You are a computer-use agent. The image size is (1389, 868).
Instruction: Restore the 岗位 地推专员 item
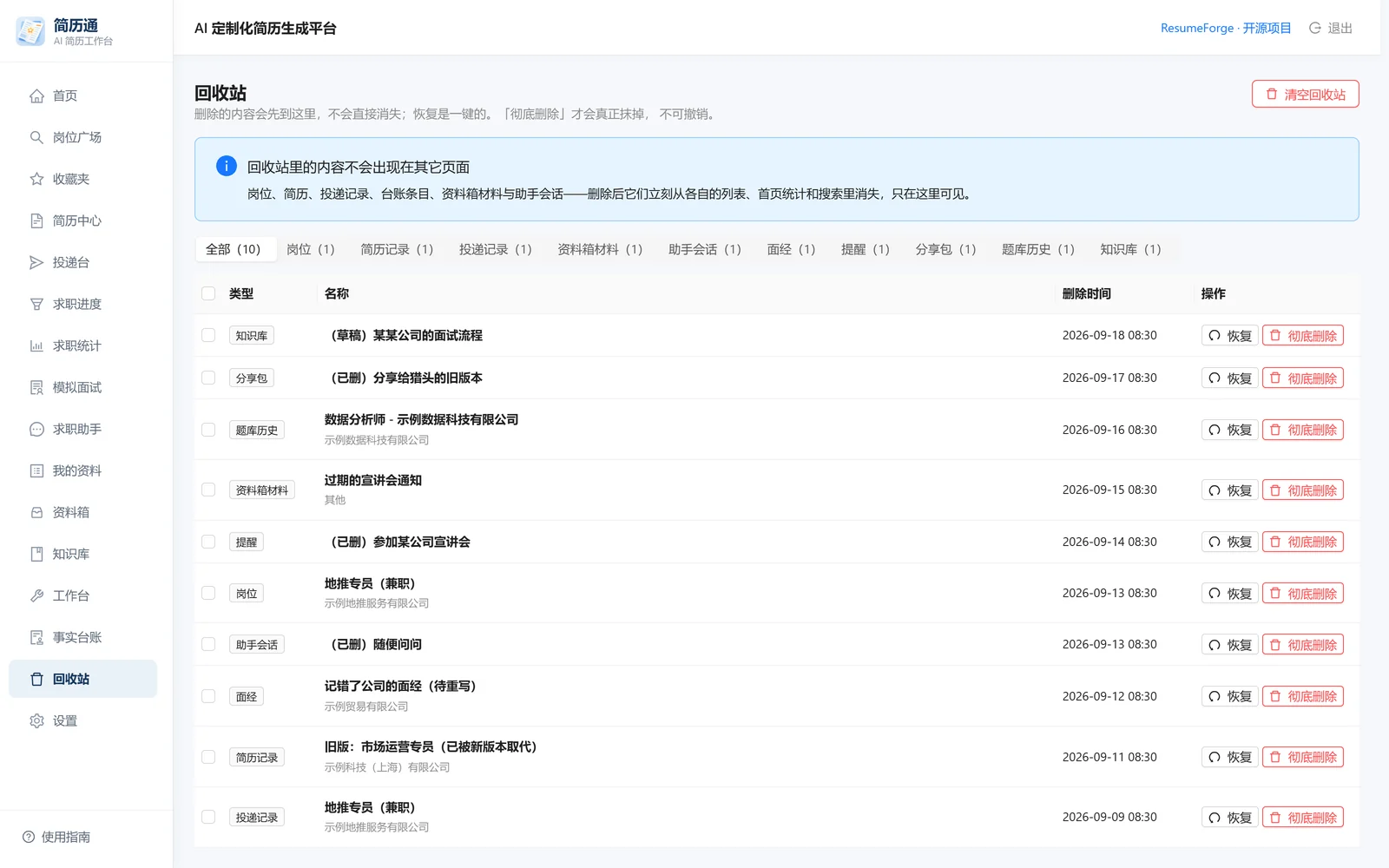click(x=1229, y=594)
